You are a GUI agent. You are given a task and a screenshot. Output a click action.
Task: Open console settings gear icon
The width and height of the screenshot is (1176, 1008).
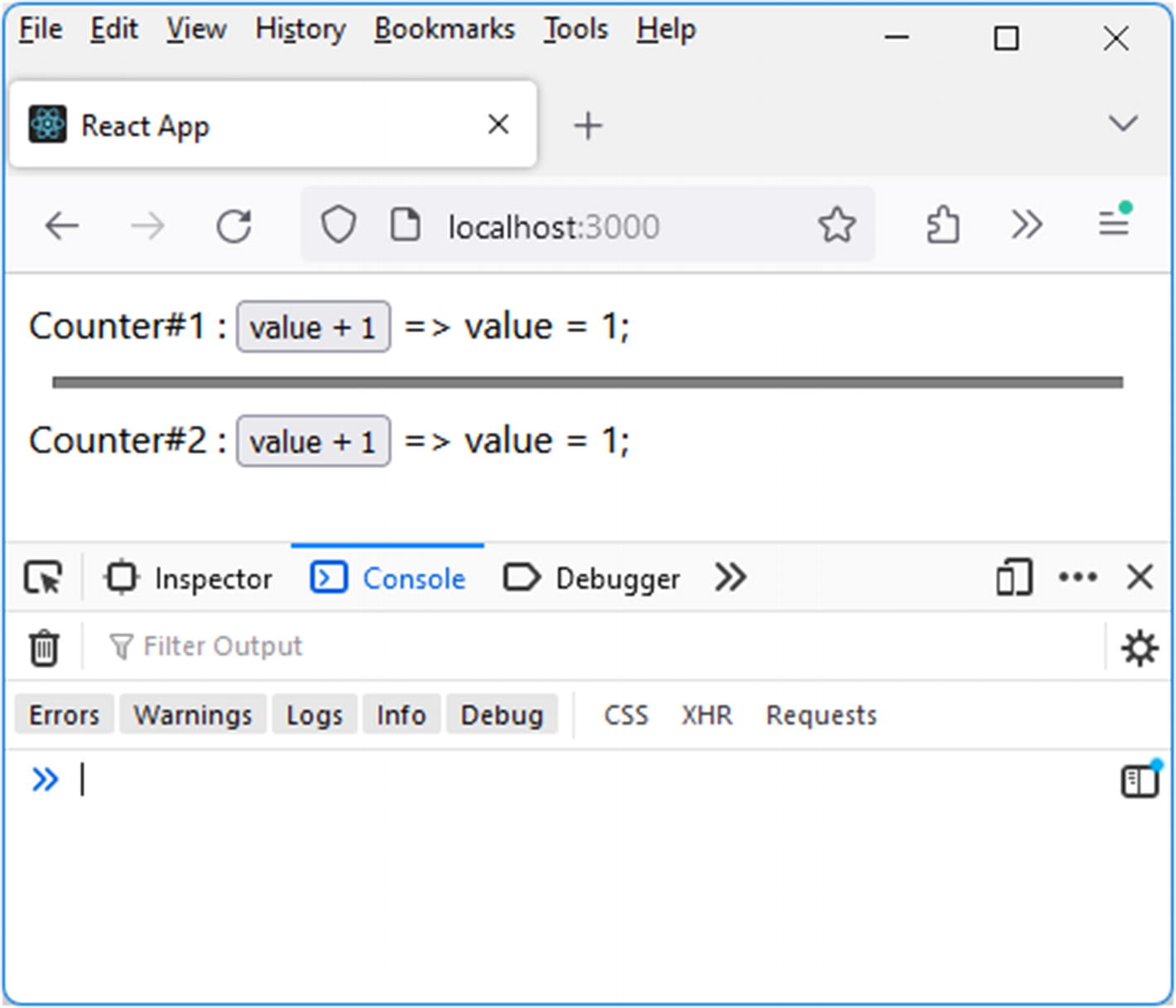1139,647
